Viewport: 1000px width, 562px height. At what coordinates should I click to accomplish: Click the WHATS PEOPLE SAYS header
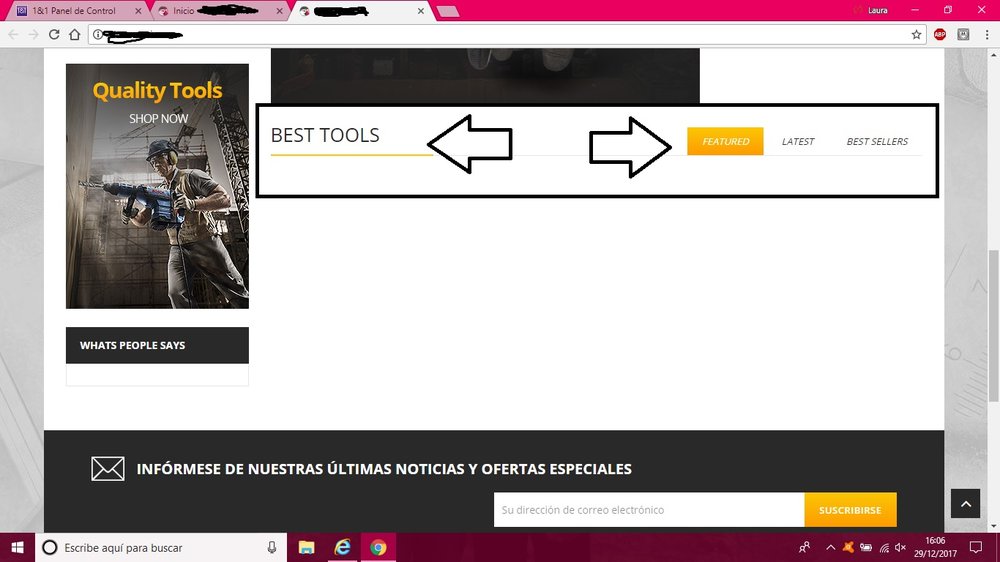tap(158, 345)
